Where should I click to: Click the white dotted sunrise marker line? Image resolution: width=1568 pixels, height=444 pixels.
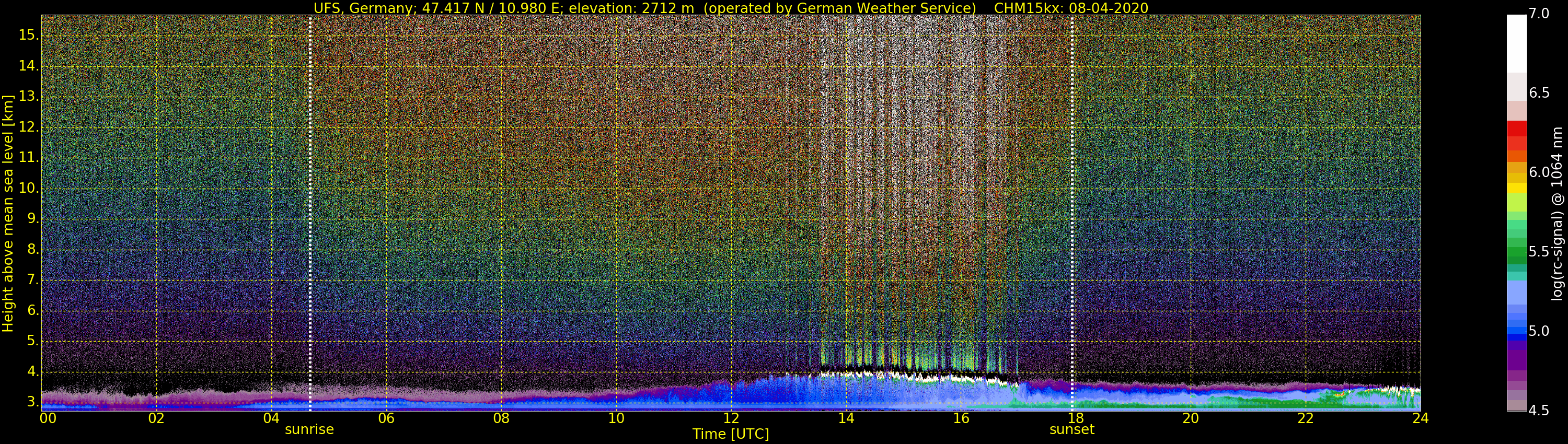[310, 213]
